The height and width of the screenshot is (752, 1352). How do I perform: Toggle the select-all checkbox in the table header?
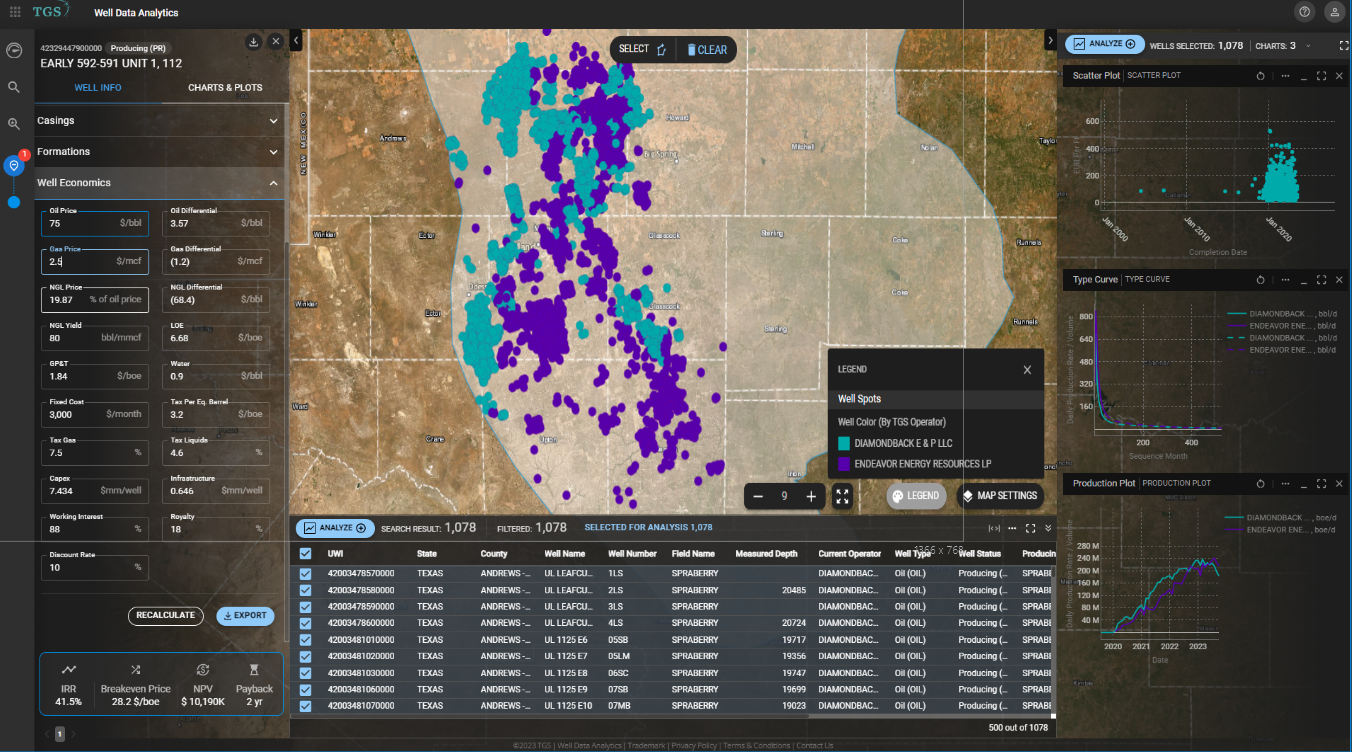point(305,553)
